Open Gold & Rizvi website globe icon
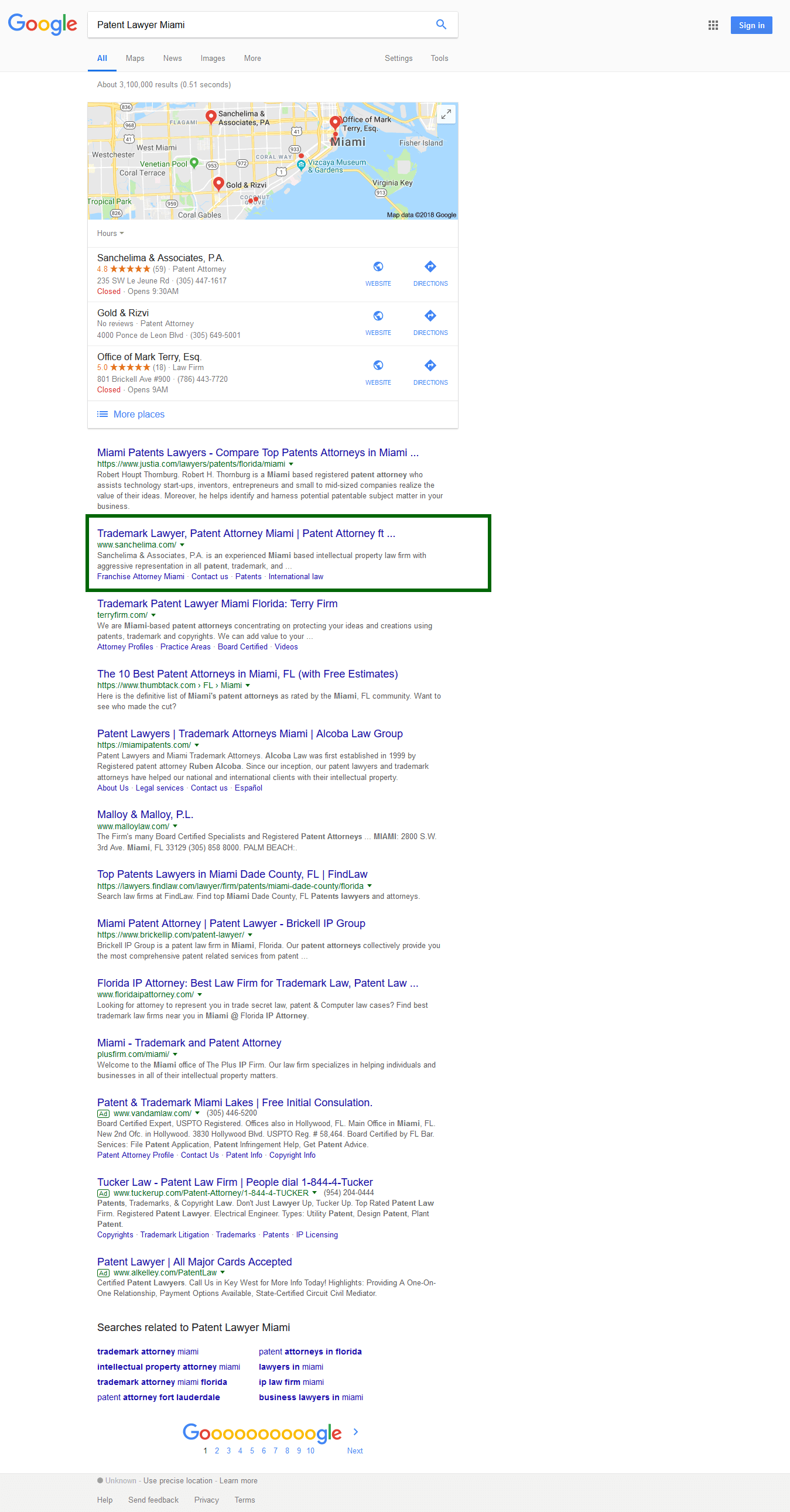Viewport: 790px width, 1512px height. pyautogui.click(x=378, y=316)
